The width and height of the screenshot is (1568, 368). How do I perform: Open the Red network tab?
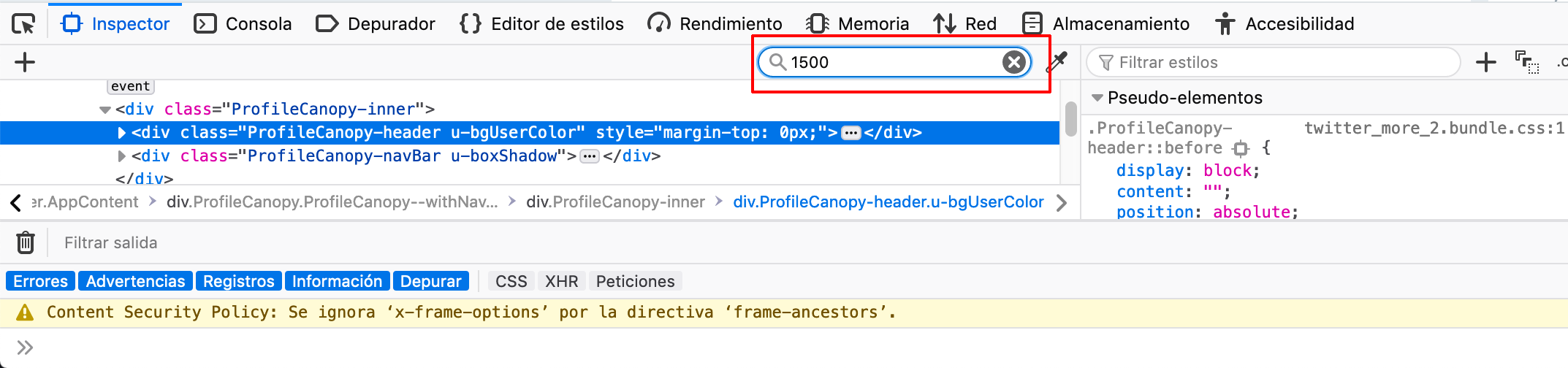click(x=964, y=24)
